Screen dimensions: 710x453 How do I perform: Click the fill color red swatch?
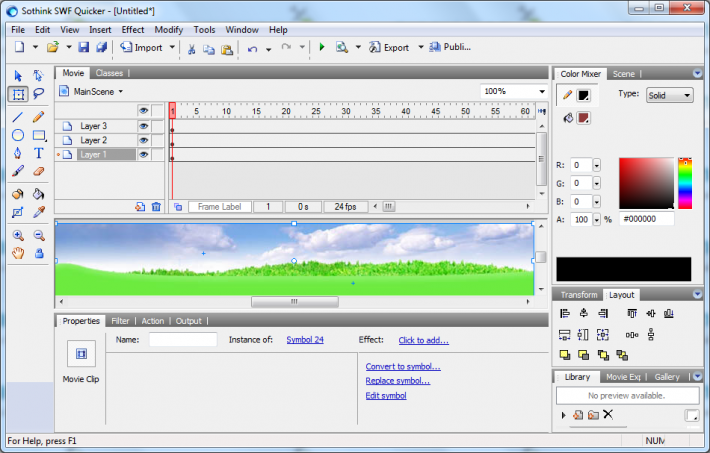pyautogui.click(x=584, y=118)
